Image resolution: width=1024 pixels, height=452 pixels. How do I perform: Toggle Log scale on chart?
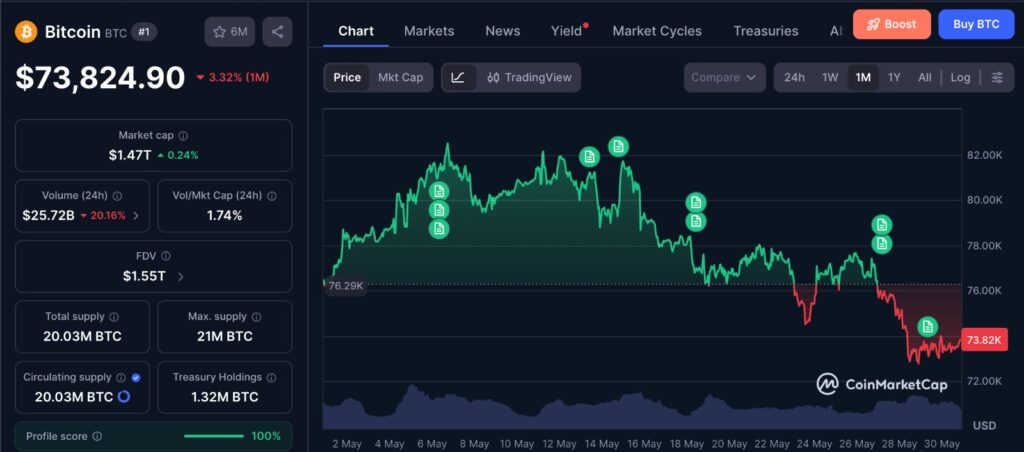coord(960,78)
